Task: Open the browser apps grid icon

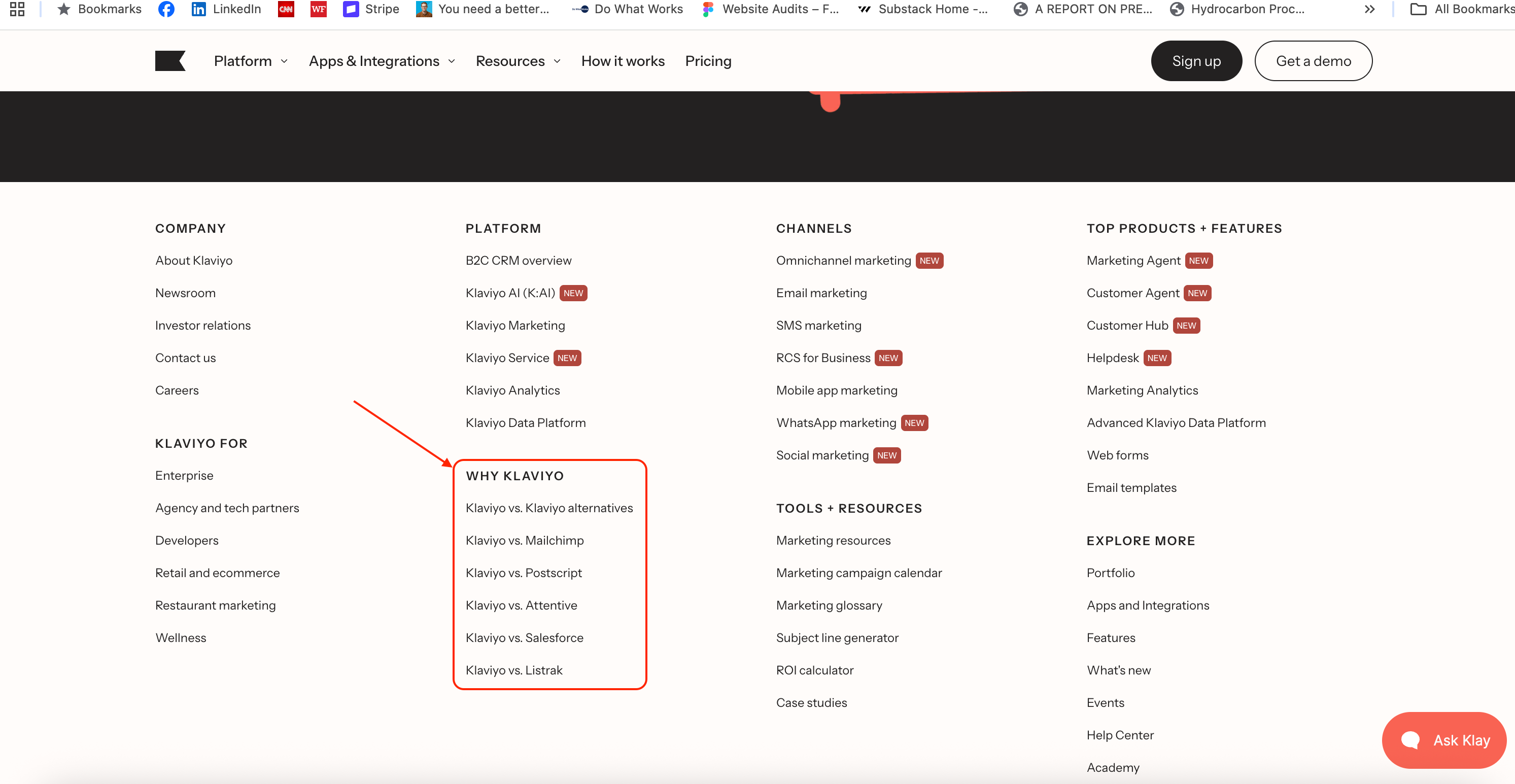Action: click(17, 9)
